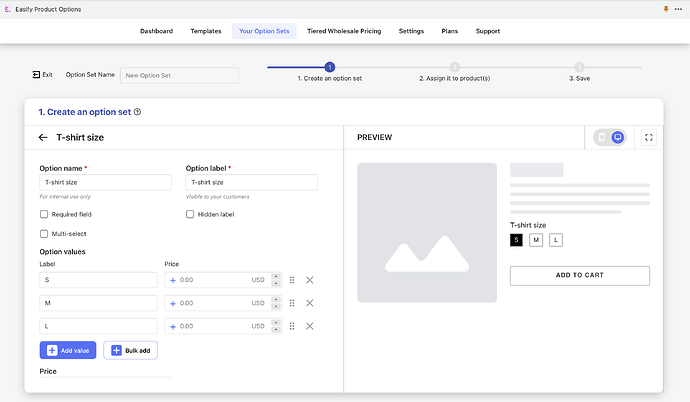
Task: Click the Bulk add button
Action: pos(130,350)
